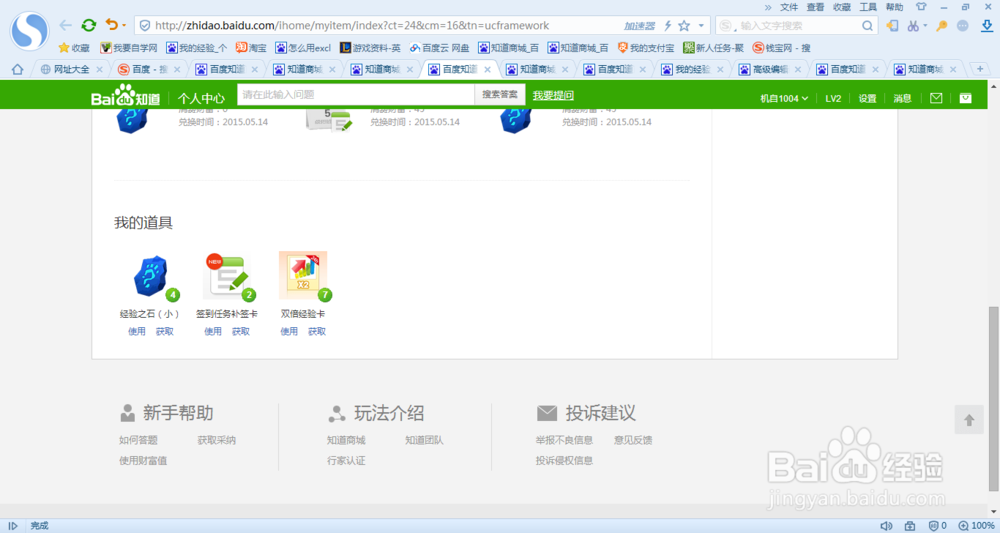Open the 帮助 menu
1000x533 pixels.
(894, 7)
